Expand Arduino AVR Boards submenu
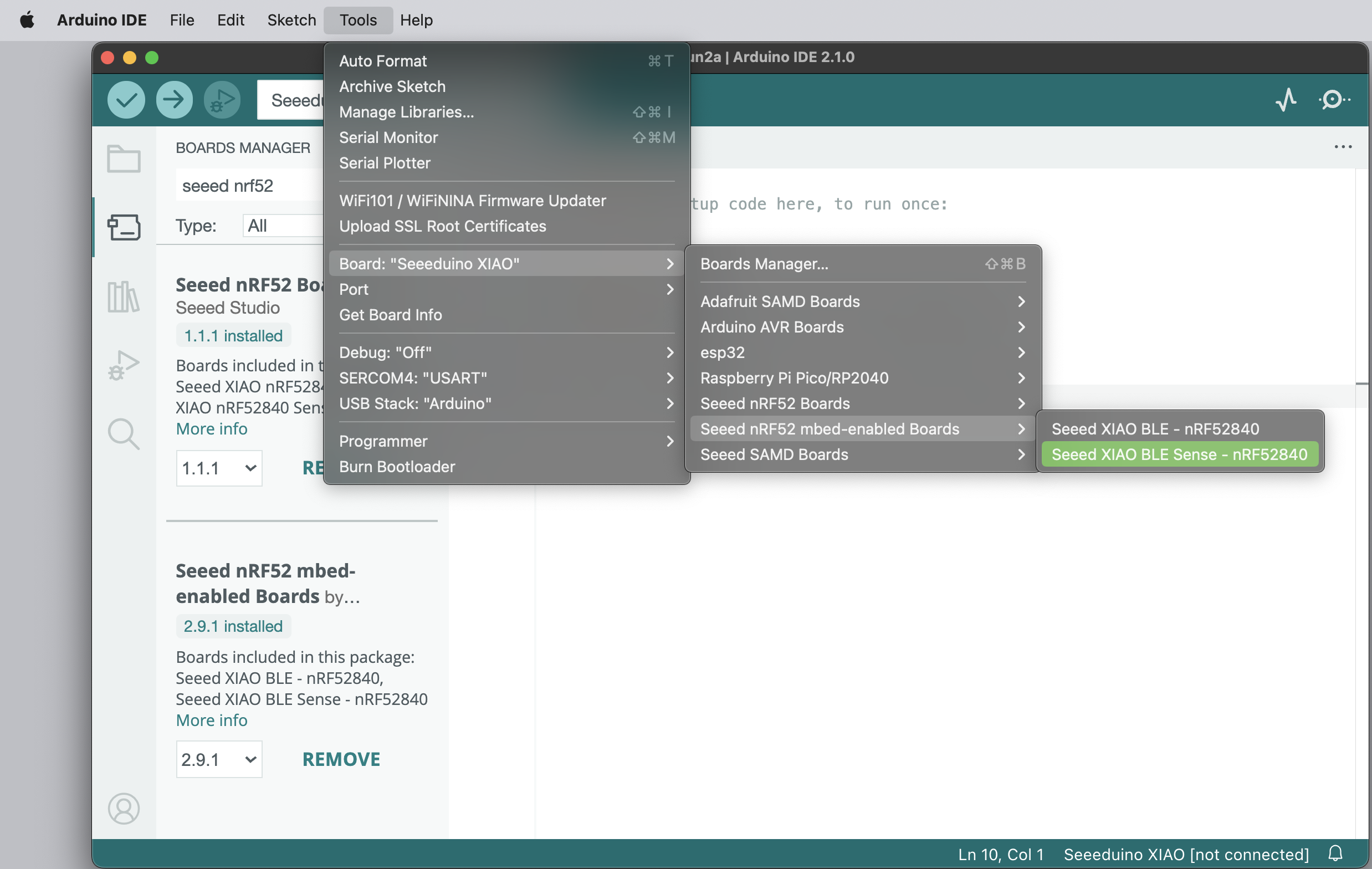Screen dimensions: 1372x869 click(863, 328)
